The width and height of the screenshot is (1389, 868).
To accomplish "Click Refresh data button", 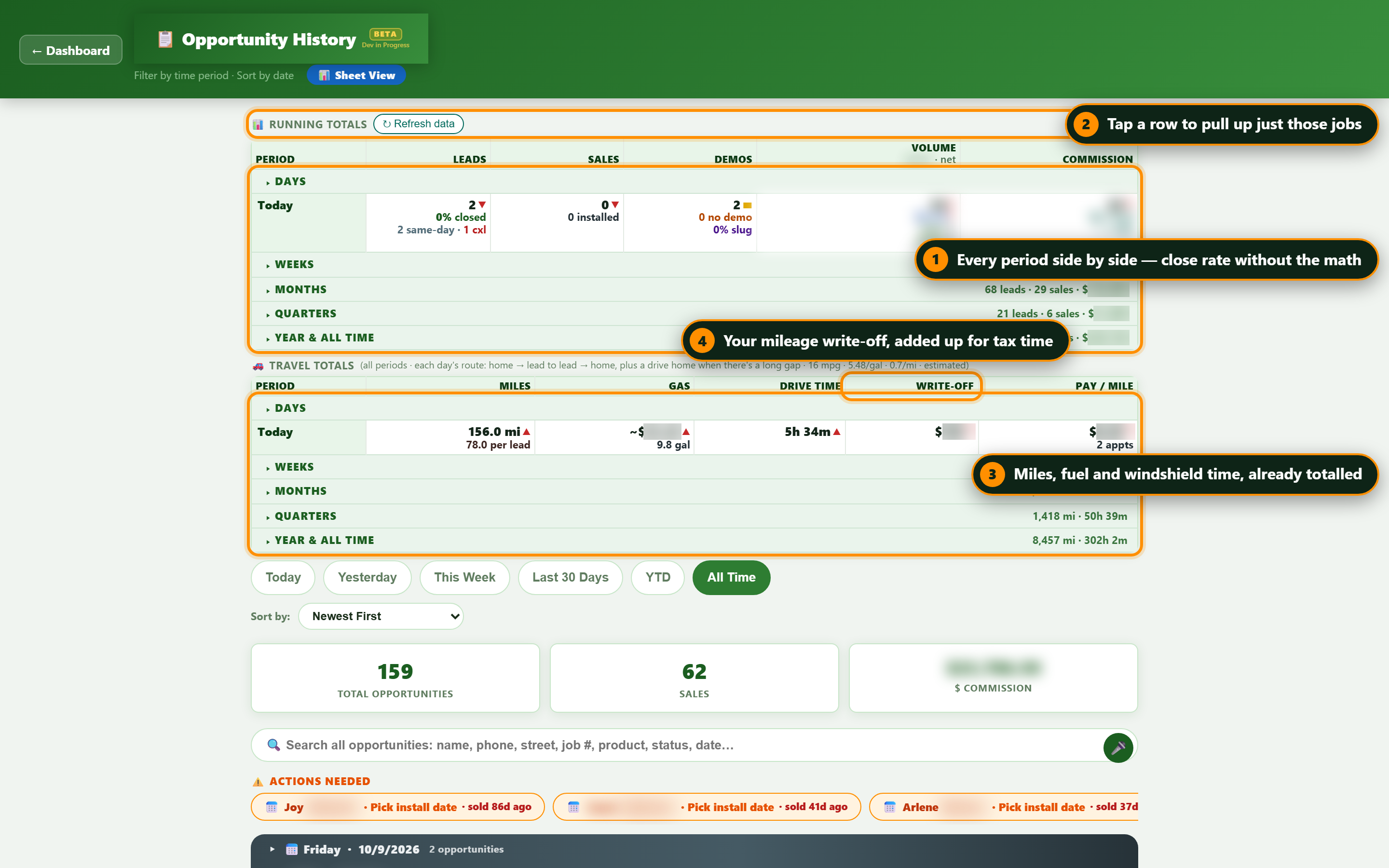I will (419, 124).
